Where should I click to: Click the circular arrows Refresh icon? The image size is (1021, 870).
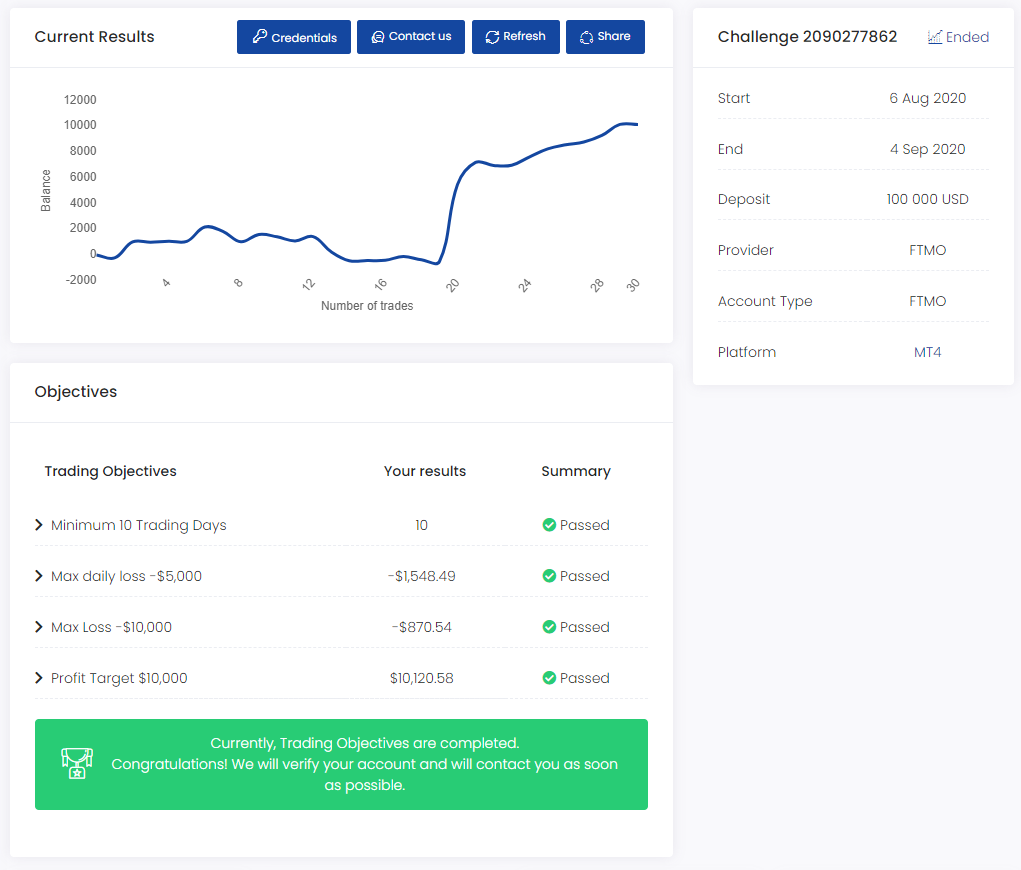tap(492, 37)
